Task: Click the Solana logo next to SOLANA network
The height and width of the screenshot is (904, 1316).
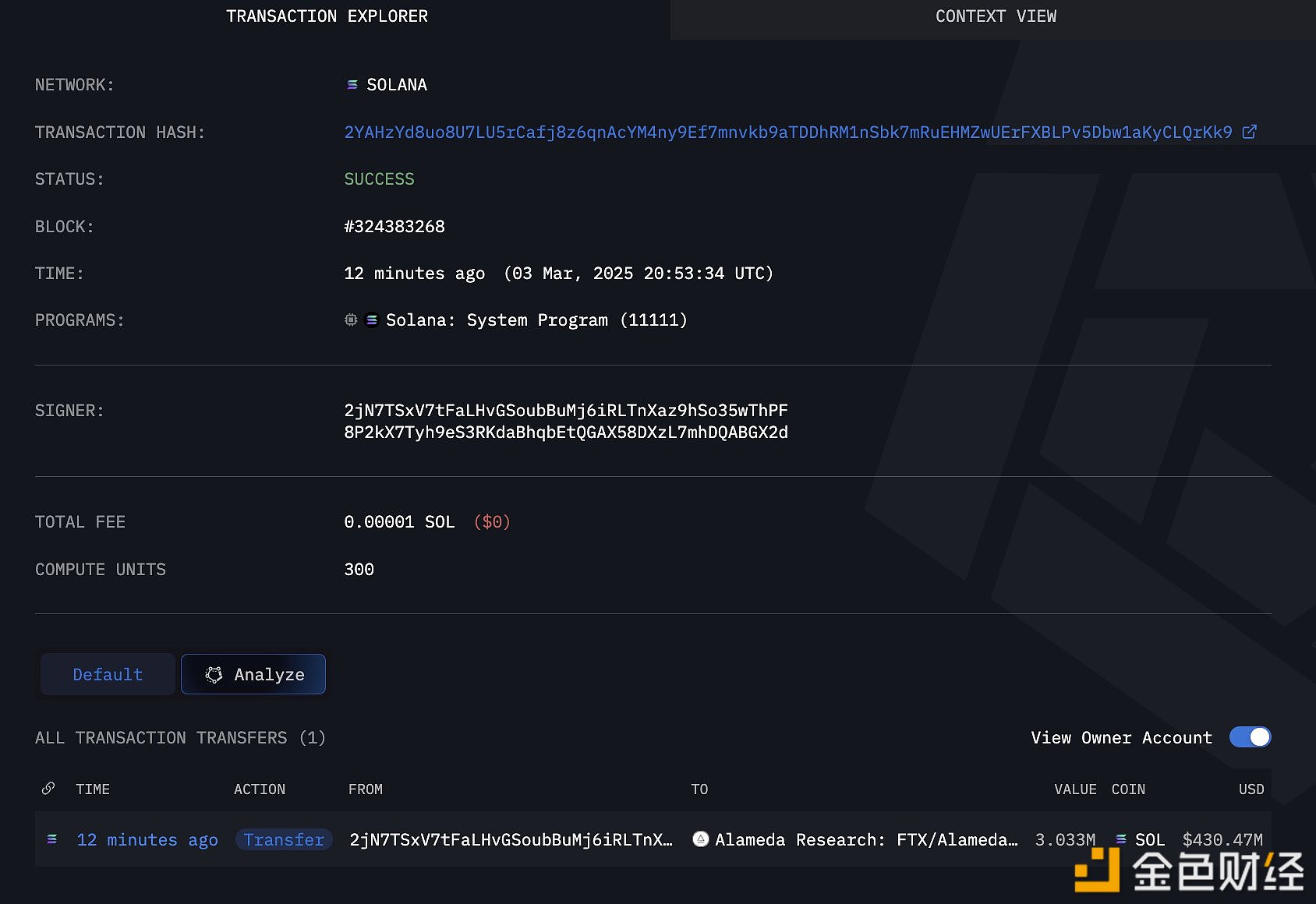Action: (x=352, y=84)
